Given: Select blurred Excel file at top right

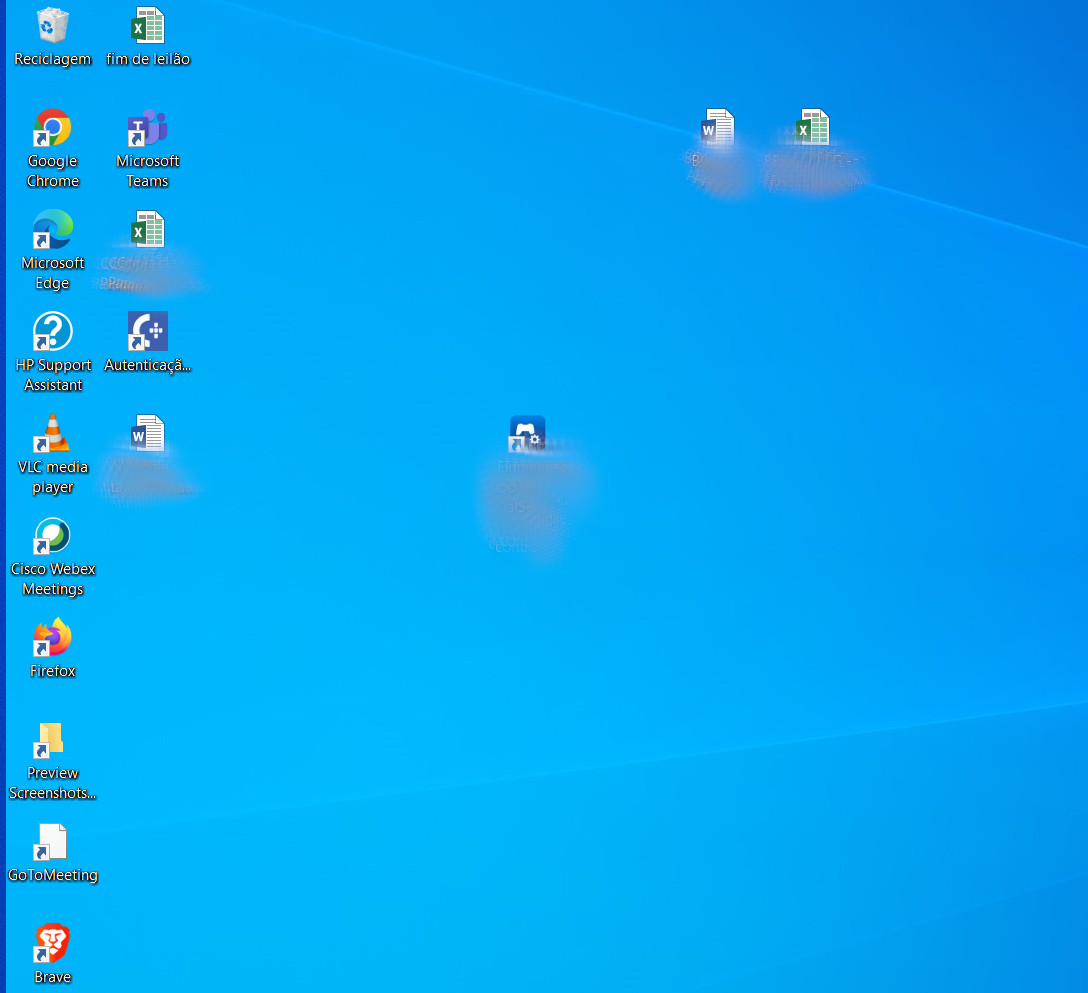Looking at the screenshot, I should (x=813, y=128).
